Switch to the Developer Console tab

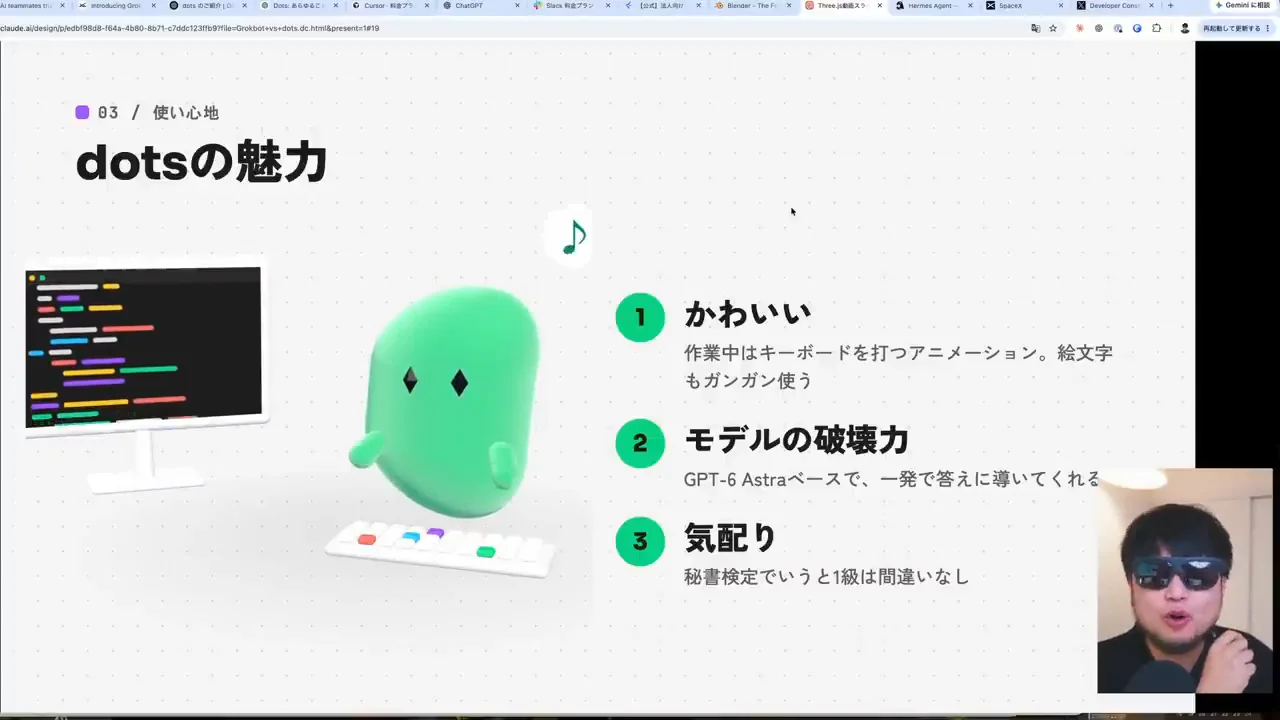[x=1113, y=6]
